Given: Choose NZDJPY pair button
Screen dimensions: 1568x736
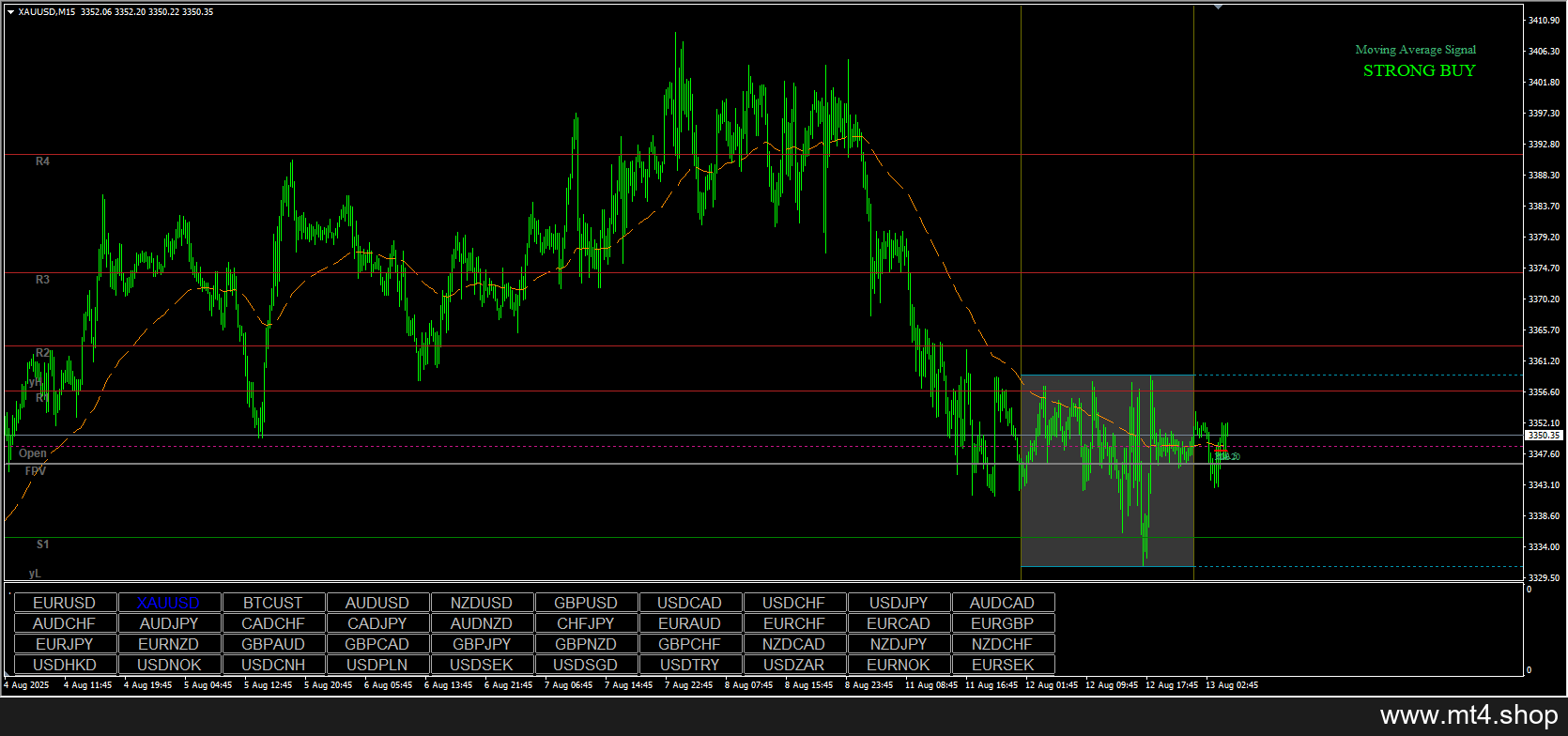Looking at the screenshot, I should coord(899,644).
